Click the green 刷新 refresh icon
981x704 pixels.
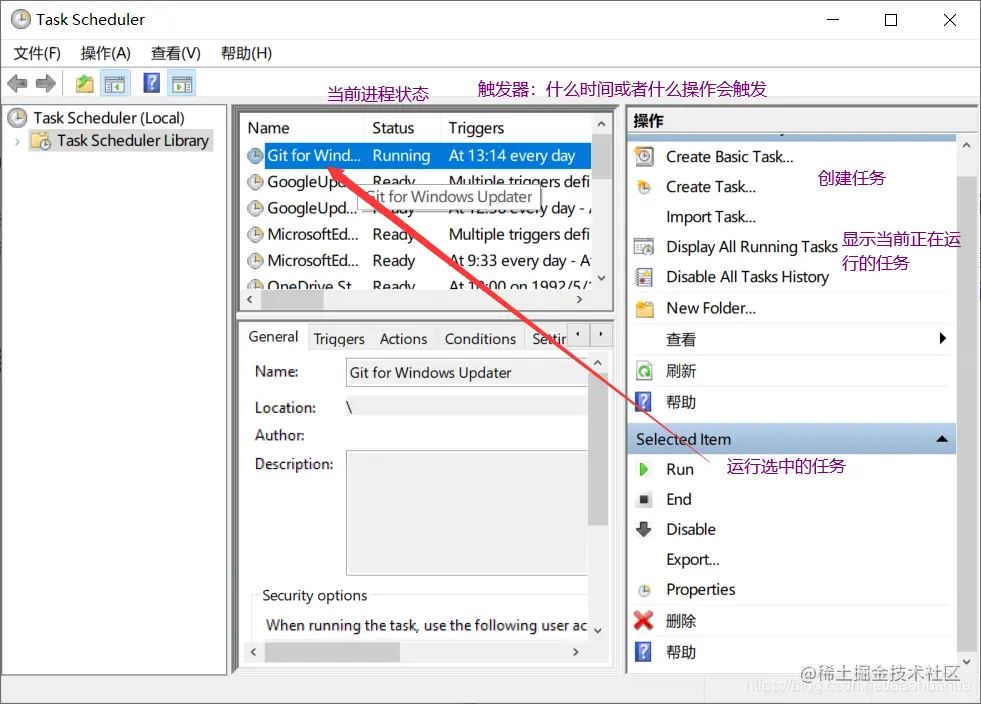click(644, 371)
